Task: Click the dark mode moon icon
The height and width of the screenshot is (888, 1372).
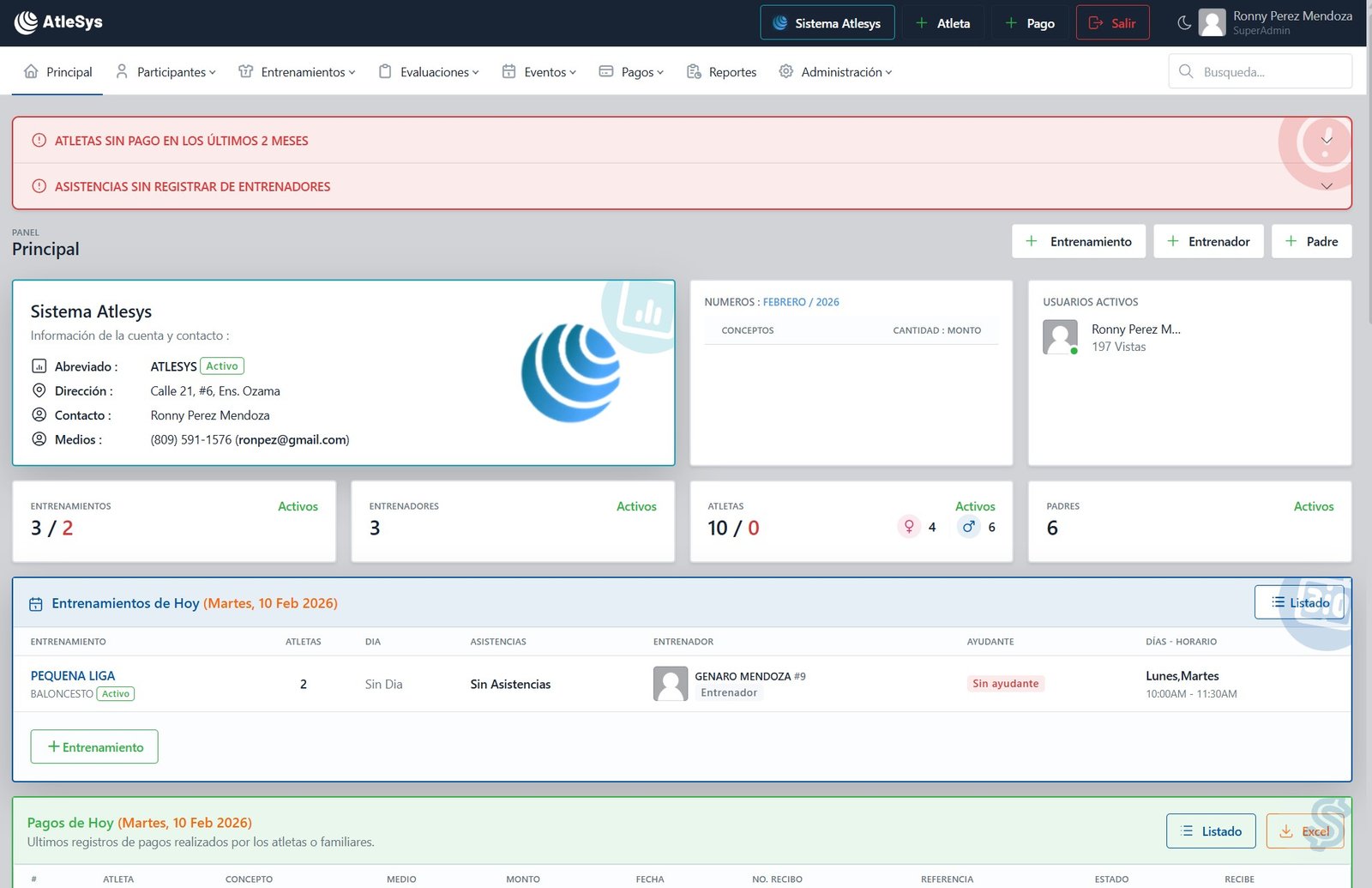Action: [1185, 22]
